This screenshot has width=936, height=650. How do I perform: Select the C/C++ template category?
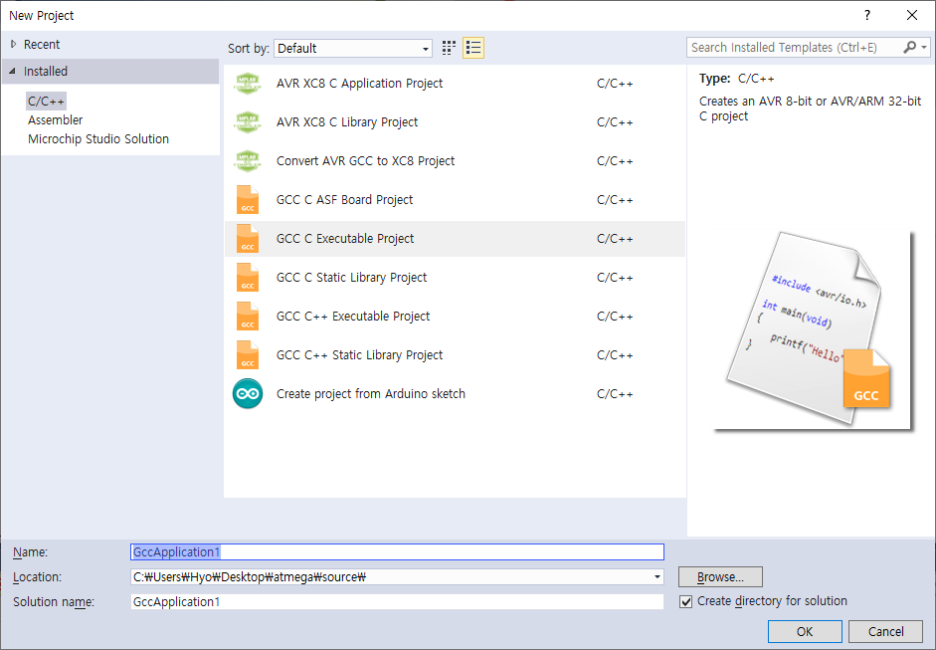click(46, 101)
